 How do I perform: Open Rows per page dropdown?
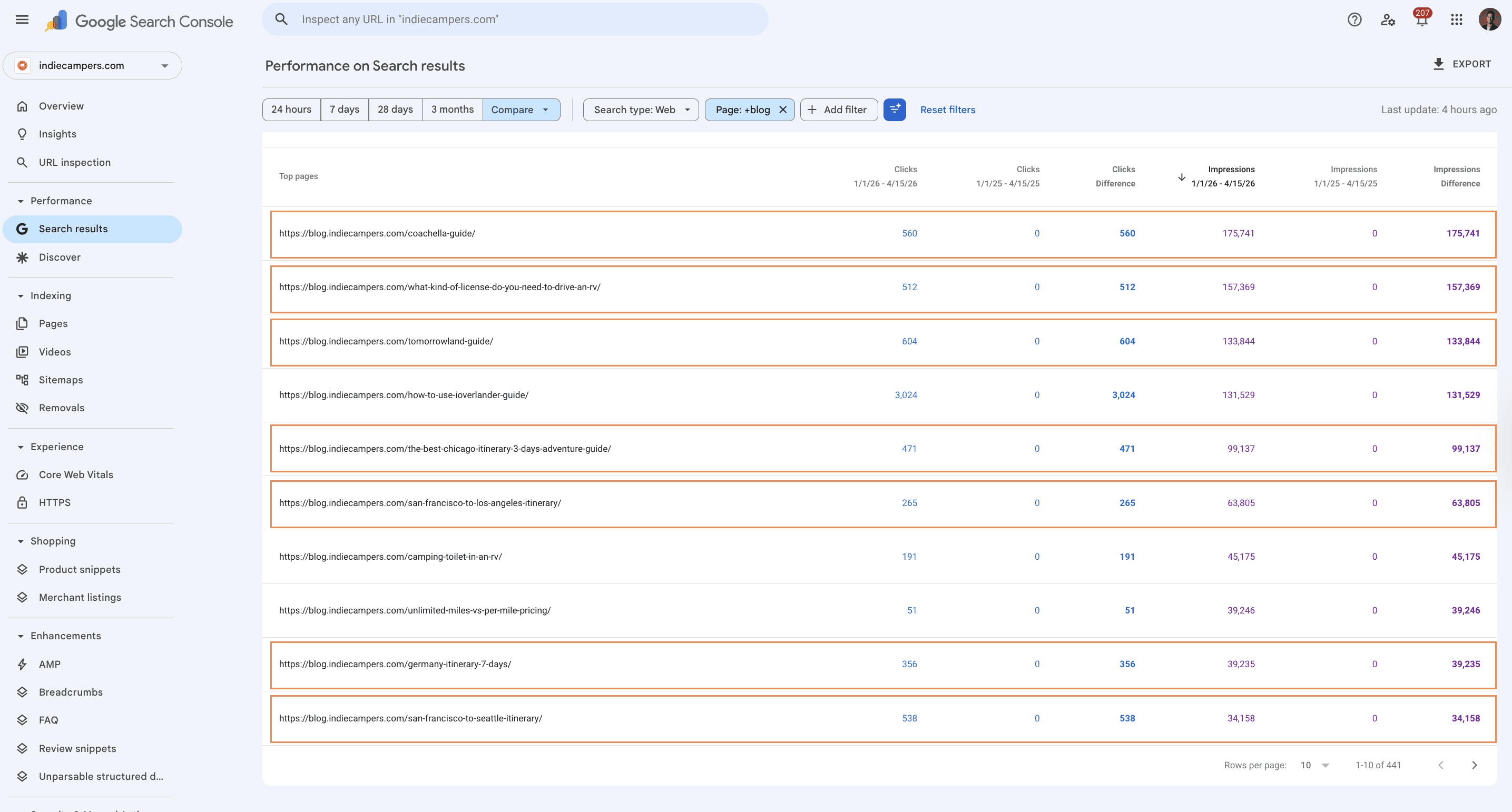click(1314, 765)
